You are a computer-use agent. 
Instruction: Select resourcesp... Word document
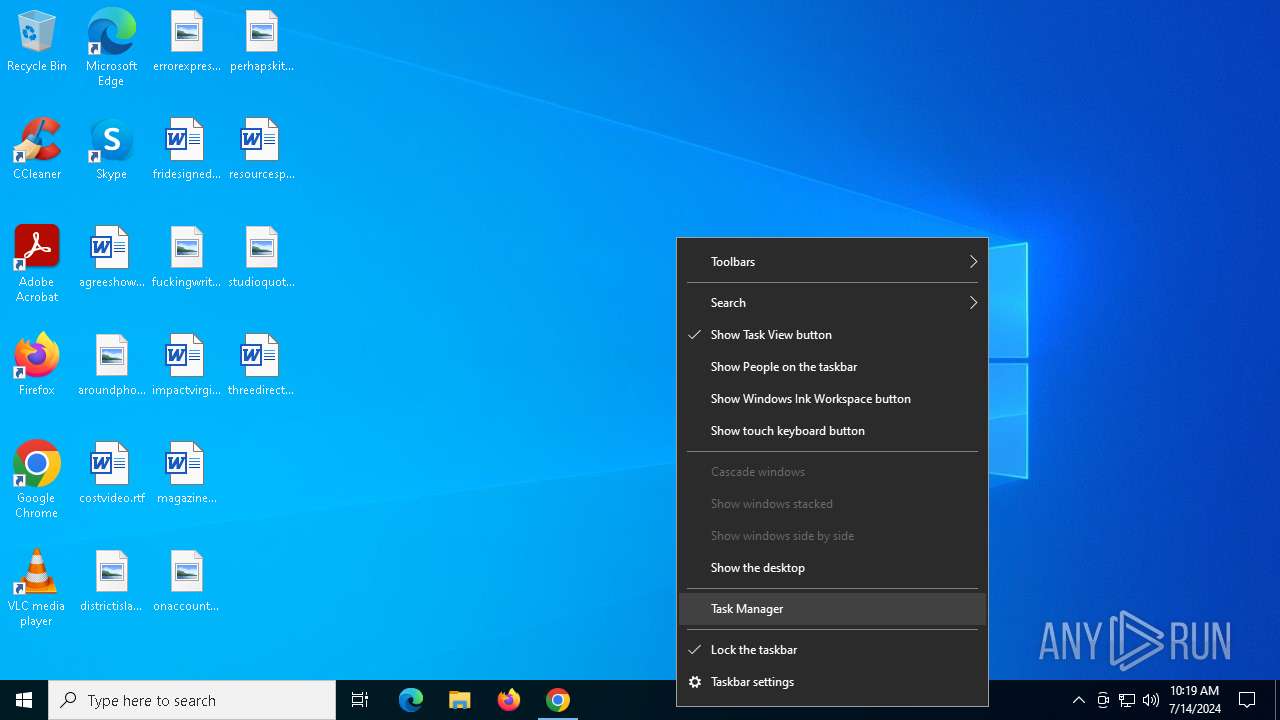click(x=261, y=150)
